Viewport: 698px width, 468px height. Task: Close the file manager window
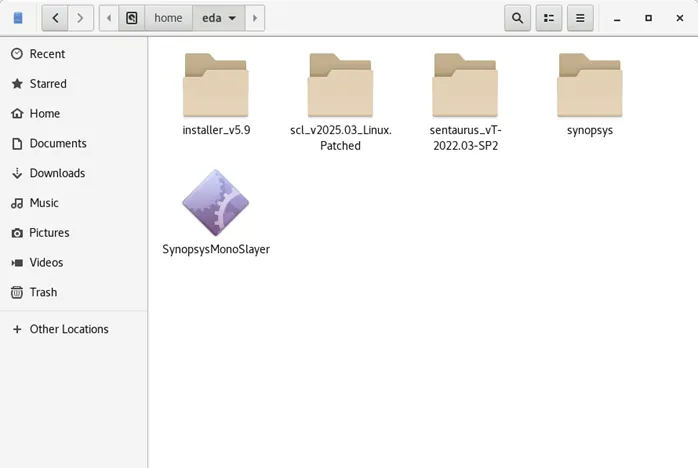pos(680,18)
